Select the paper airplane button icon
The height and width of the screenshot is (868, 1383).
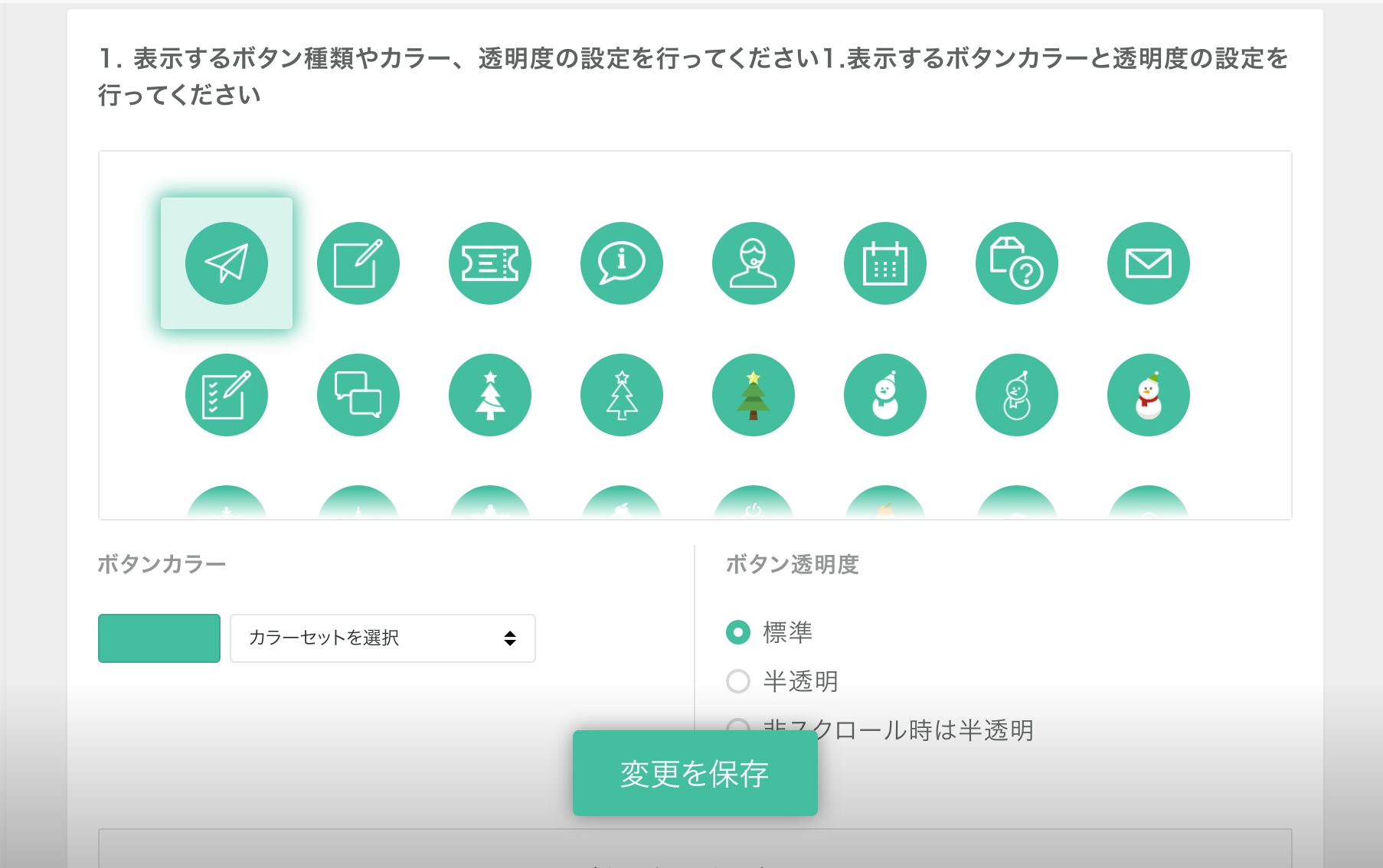pos(227,263)
